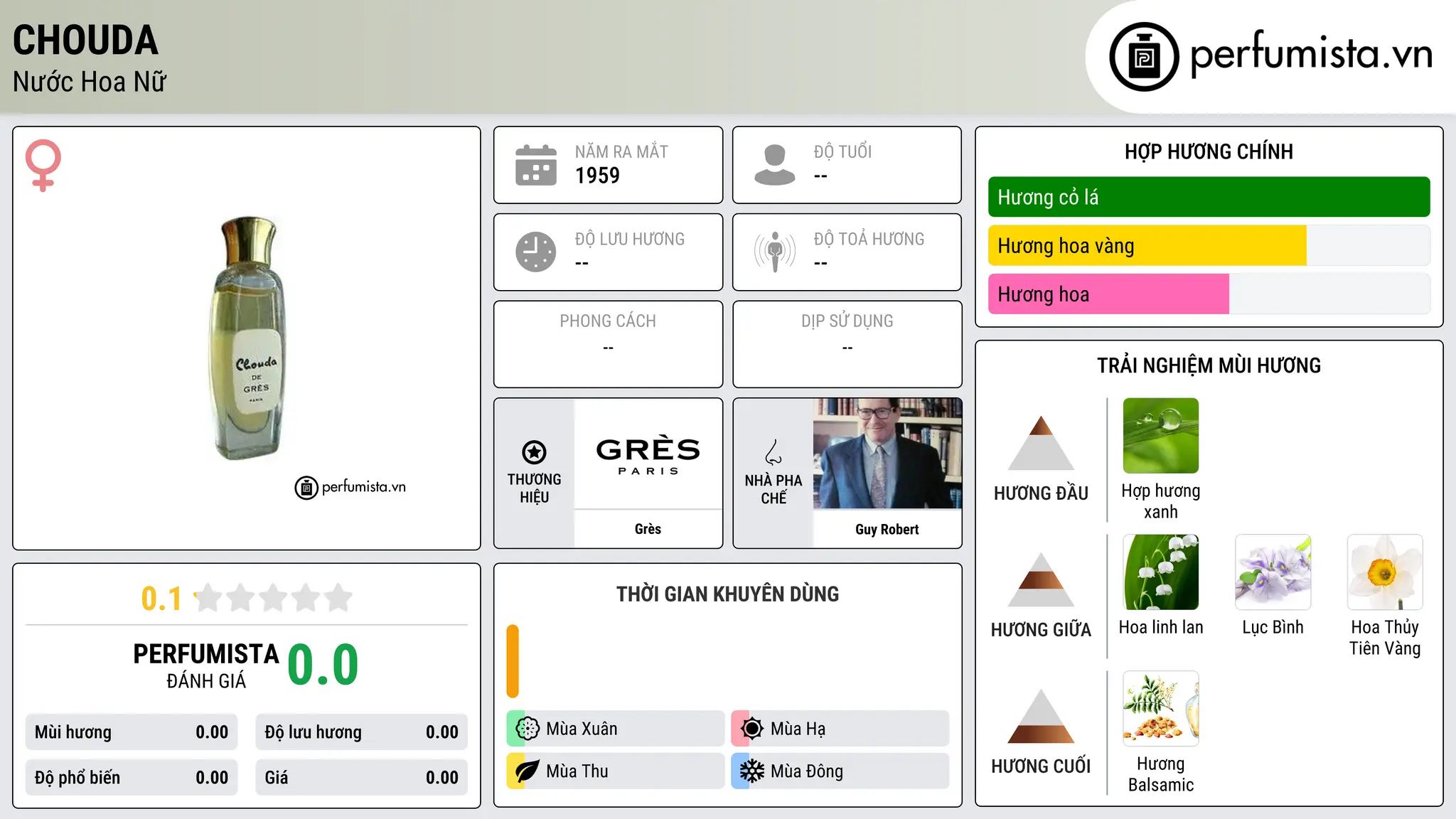Click the clock icon beside Độ lưu hương
Image resolution: width=1456 pixels, height=819 pixels.
point(536,252)
